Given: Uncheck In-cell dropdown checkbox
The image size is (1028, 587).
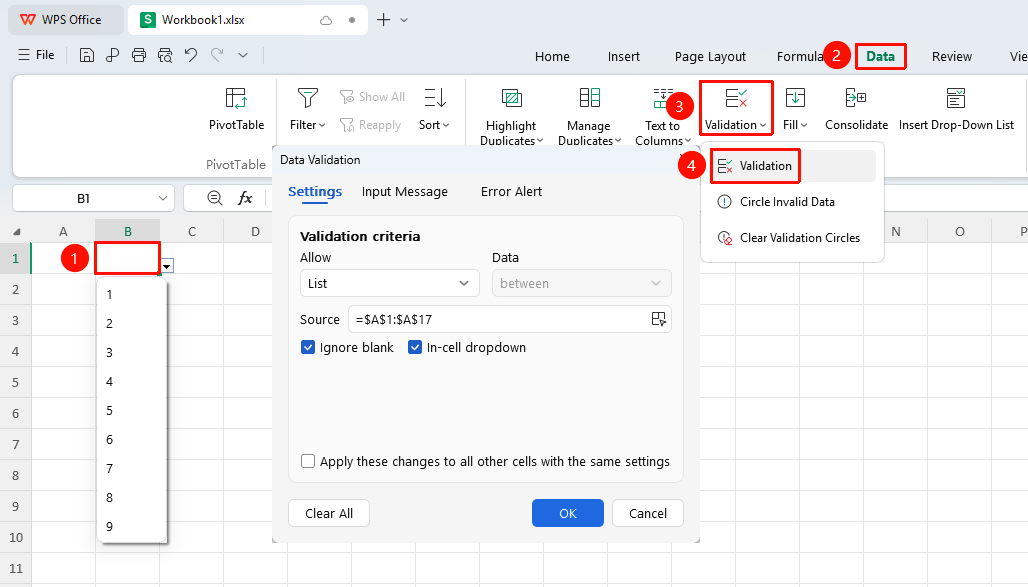Looking at the screenshot, I should 414,348.
